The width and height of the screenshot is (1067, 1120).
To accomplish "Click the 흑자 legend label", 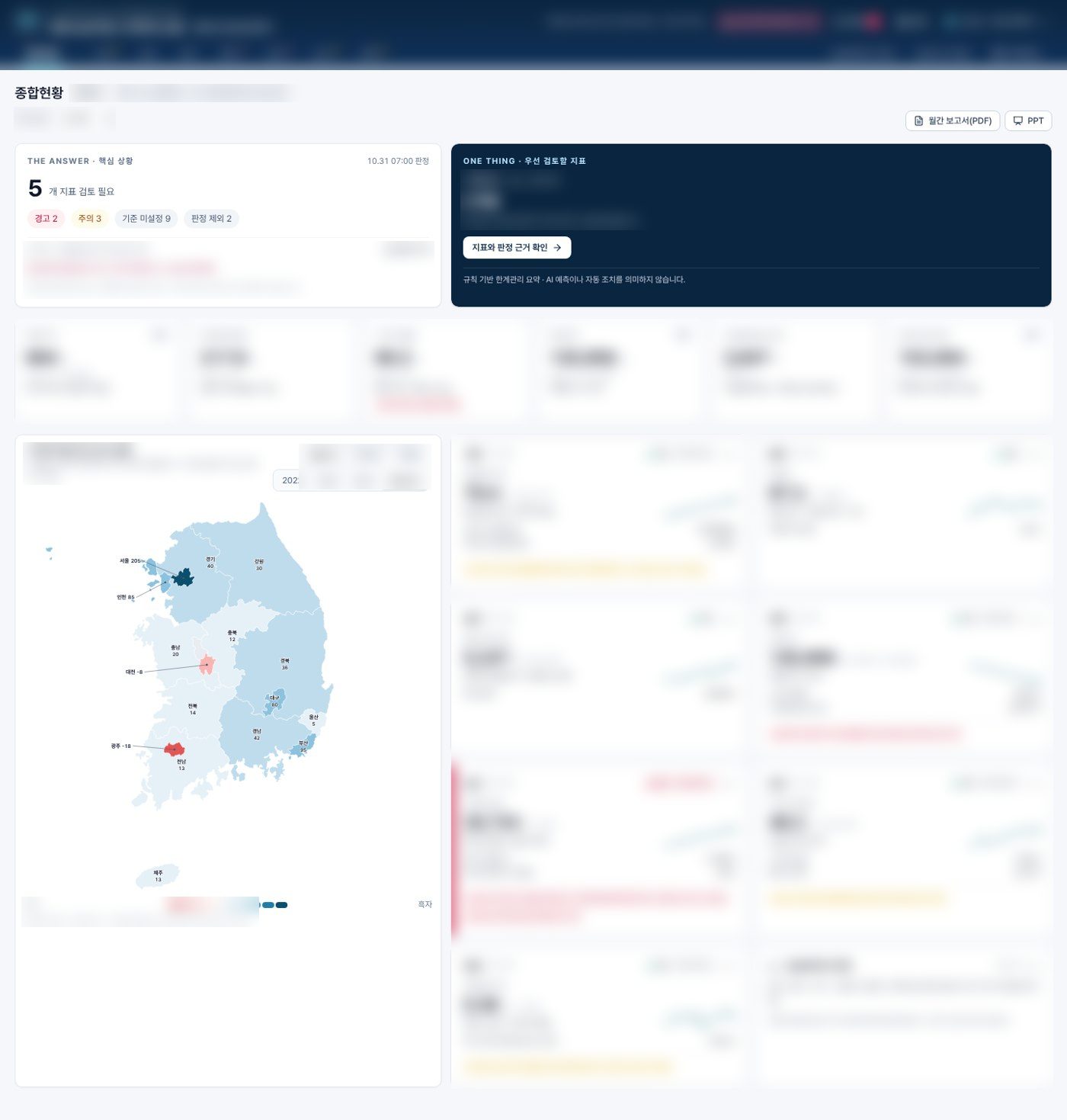I will coord(425,904).
